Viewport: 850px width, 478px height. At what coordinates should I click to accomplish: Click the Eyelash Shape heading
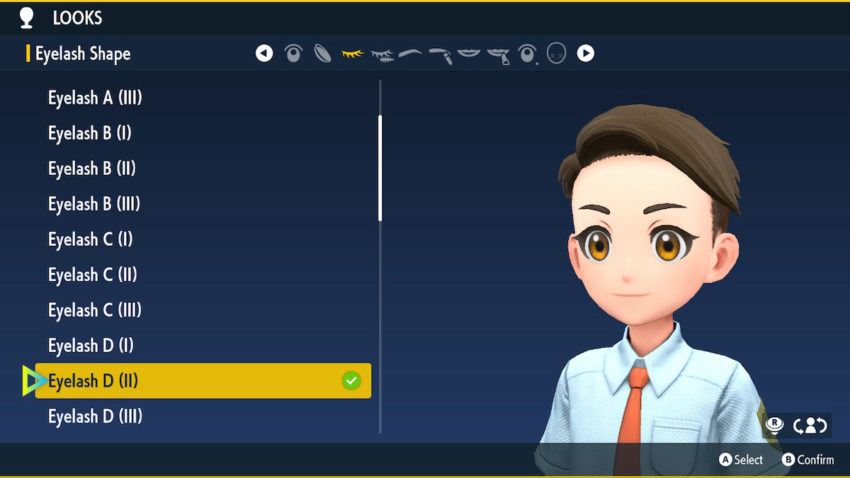click(83, 54)
